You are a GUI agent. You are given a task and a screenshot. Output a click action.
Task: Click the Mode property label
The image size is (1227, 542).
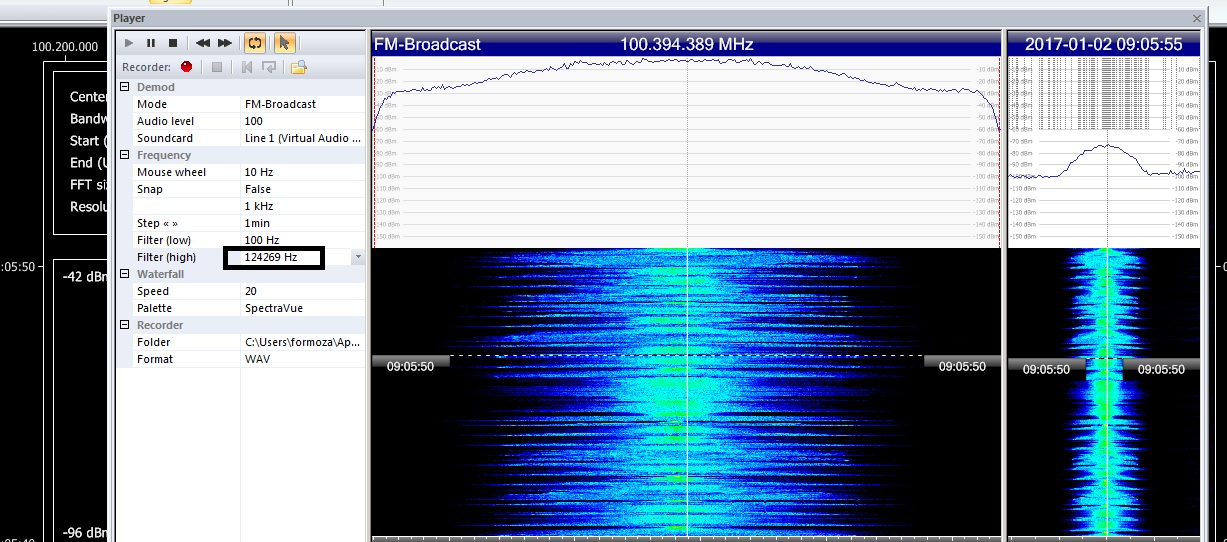click(x=152, y=104)
